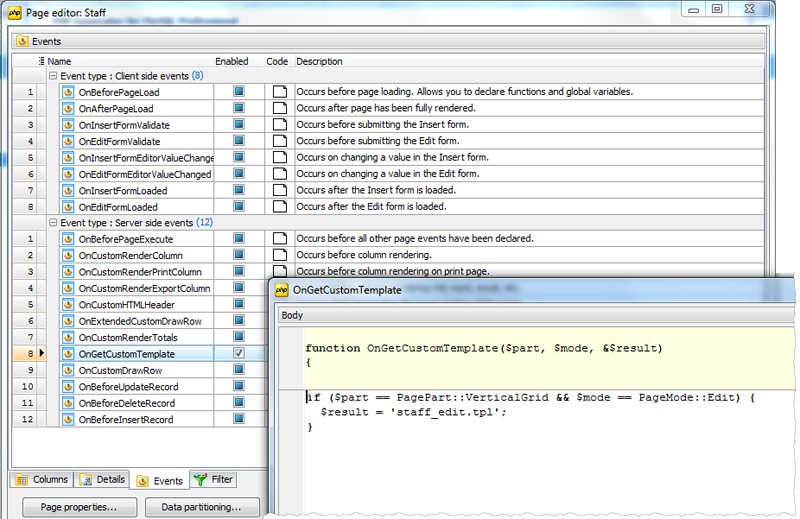
Task: Click code icon for OnEditFormLoaded row
Action: coord(279,207)
